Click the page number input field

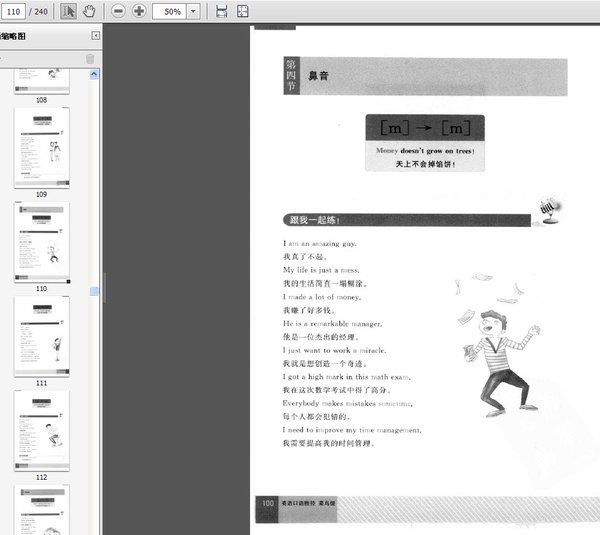tap(13, 11)
